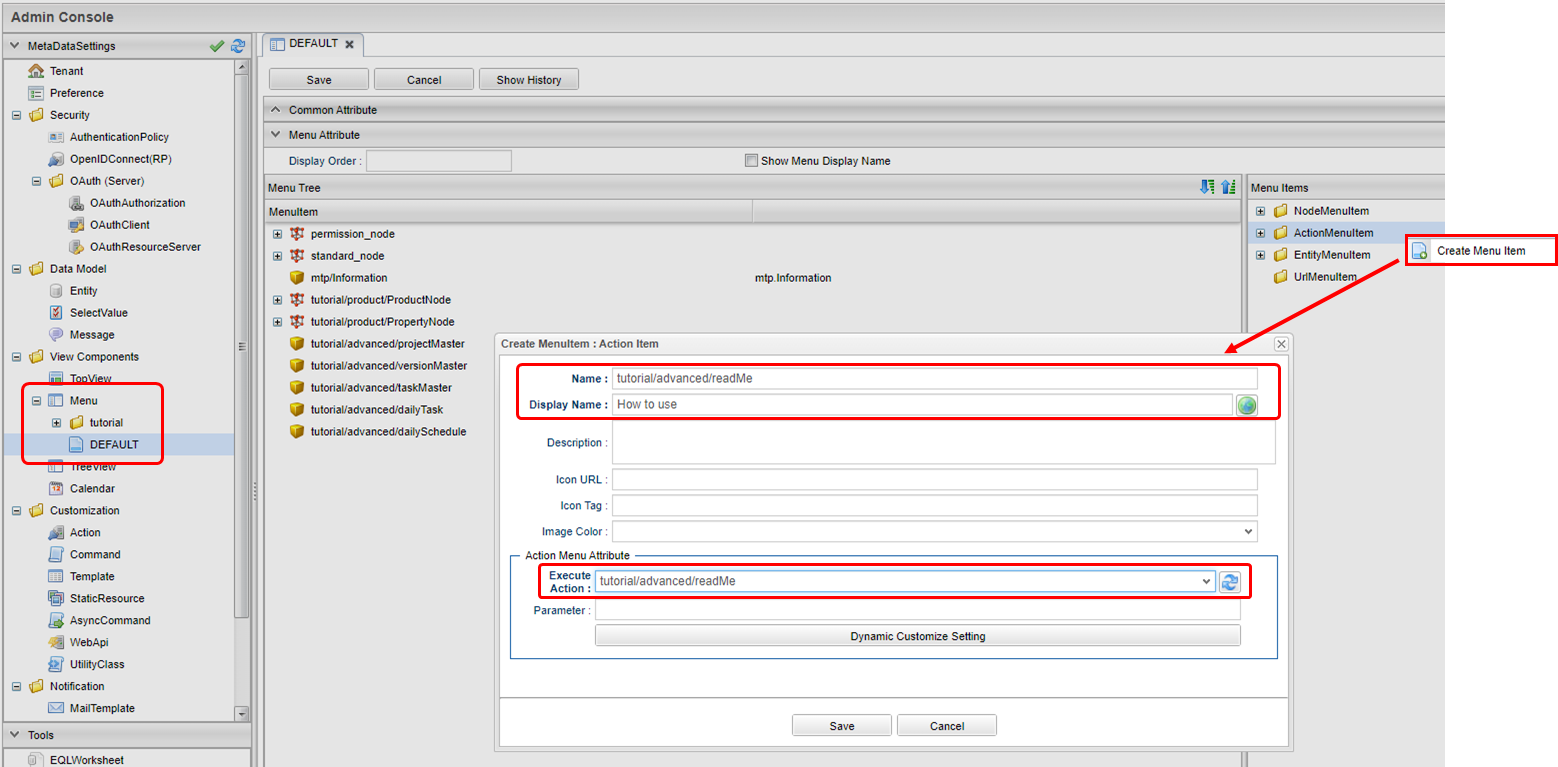Viewport: 1558px width, 767px height.
Task: Click the Display Order field
Action: [439, 161]
